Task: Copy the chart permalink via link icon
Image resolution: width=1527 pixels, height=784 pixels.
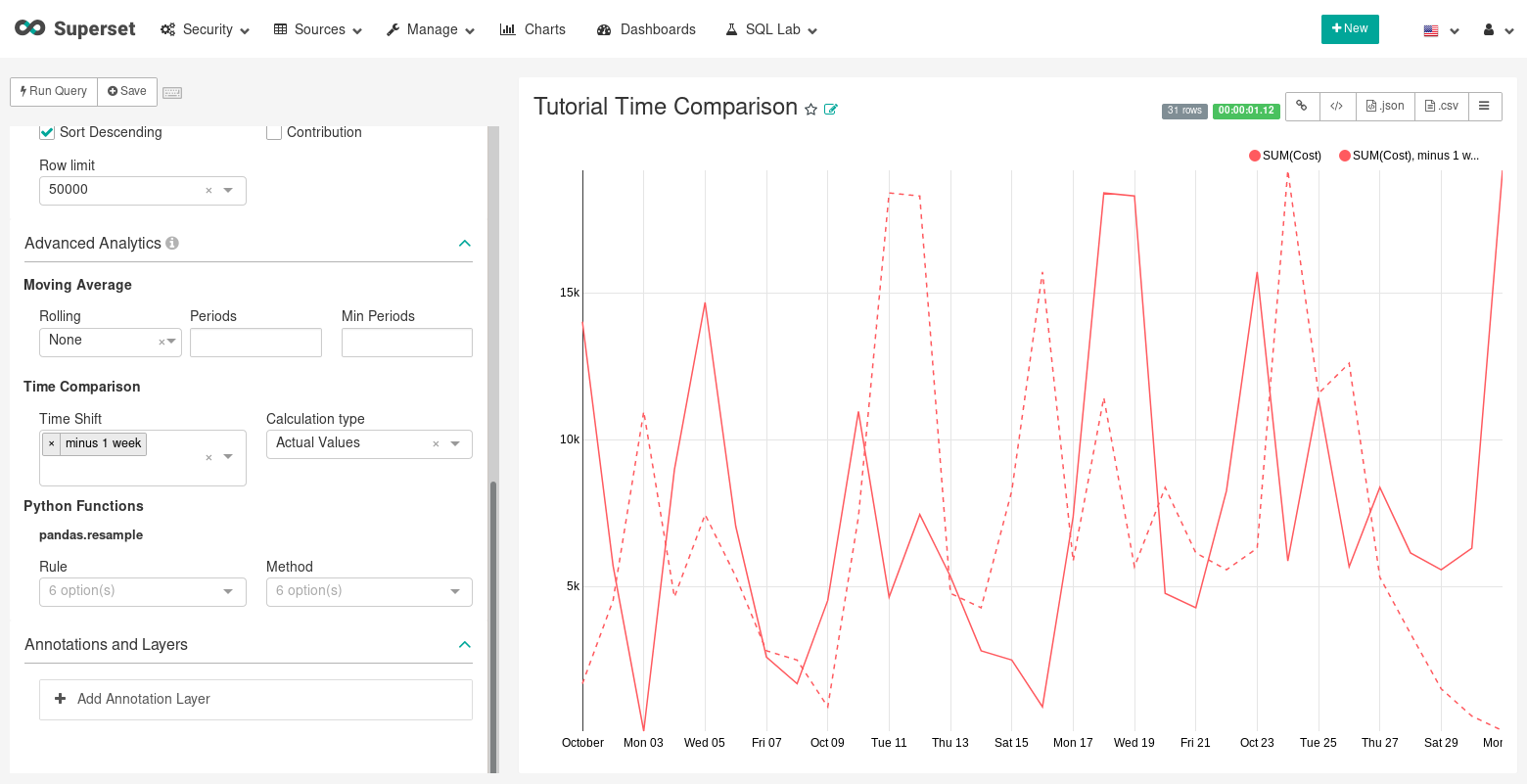Action: (x=1302, y=107)
